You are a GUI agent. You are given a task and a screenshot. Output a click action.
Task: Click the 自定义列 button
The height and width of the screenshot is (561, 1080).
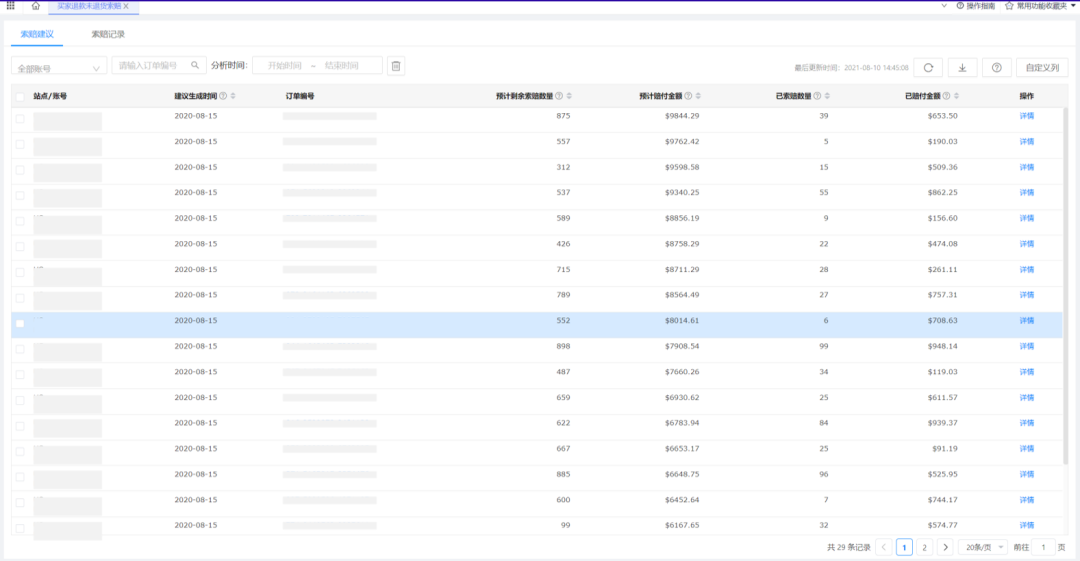[x=1042, y=67]
